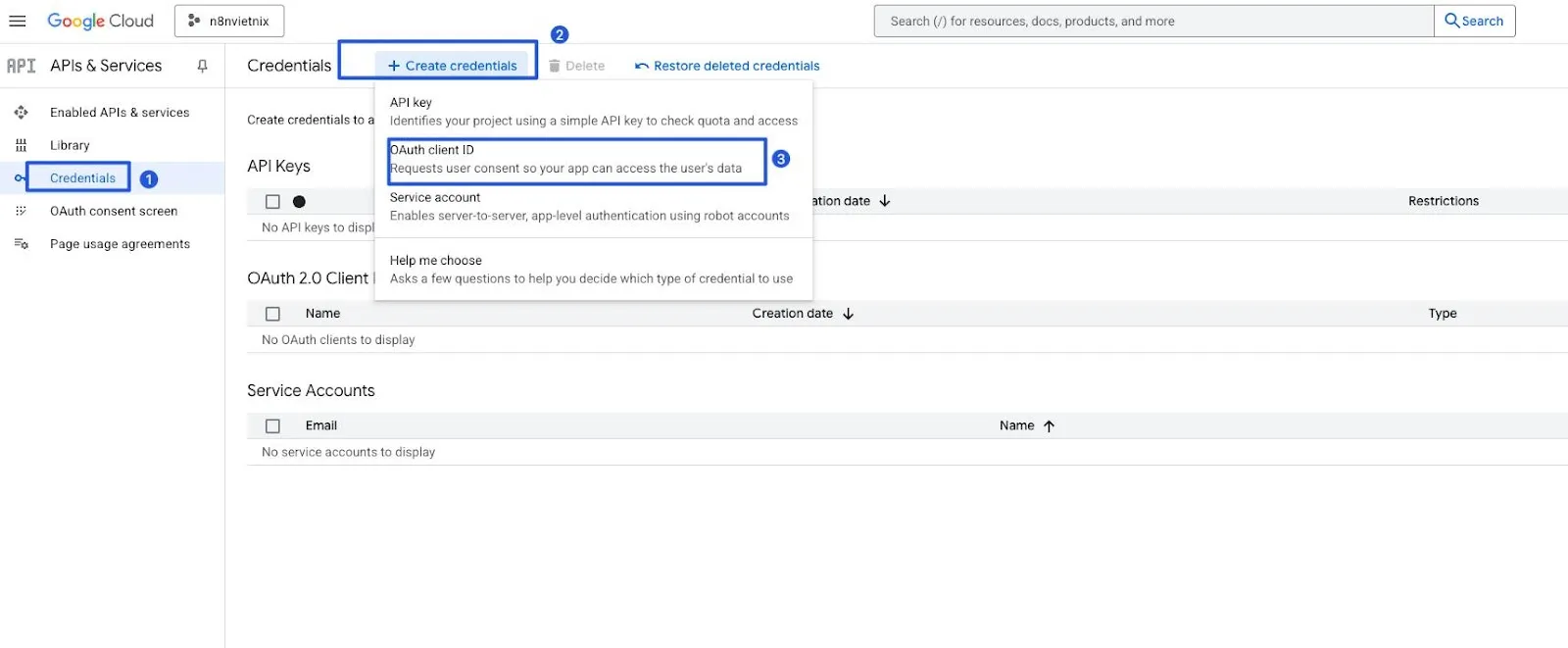Click the Delete button with trash icon
Viewport: 1568px width, 648px height.
(x=576, y=66)
